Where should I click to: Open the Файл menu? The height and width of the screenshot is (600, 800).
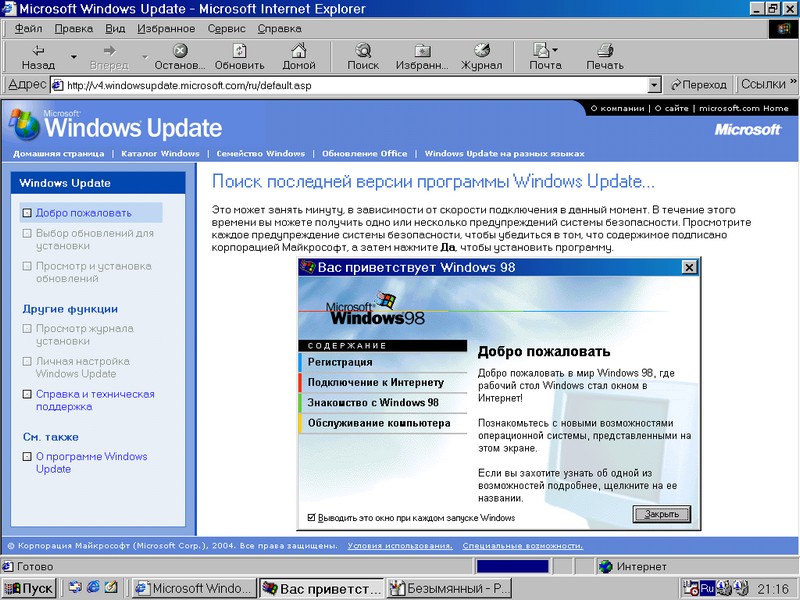(28, 29)
